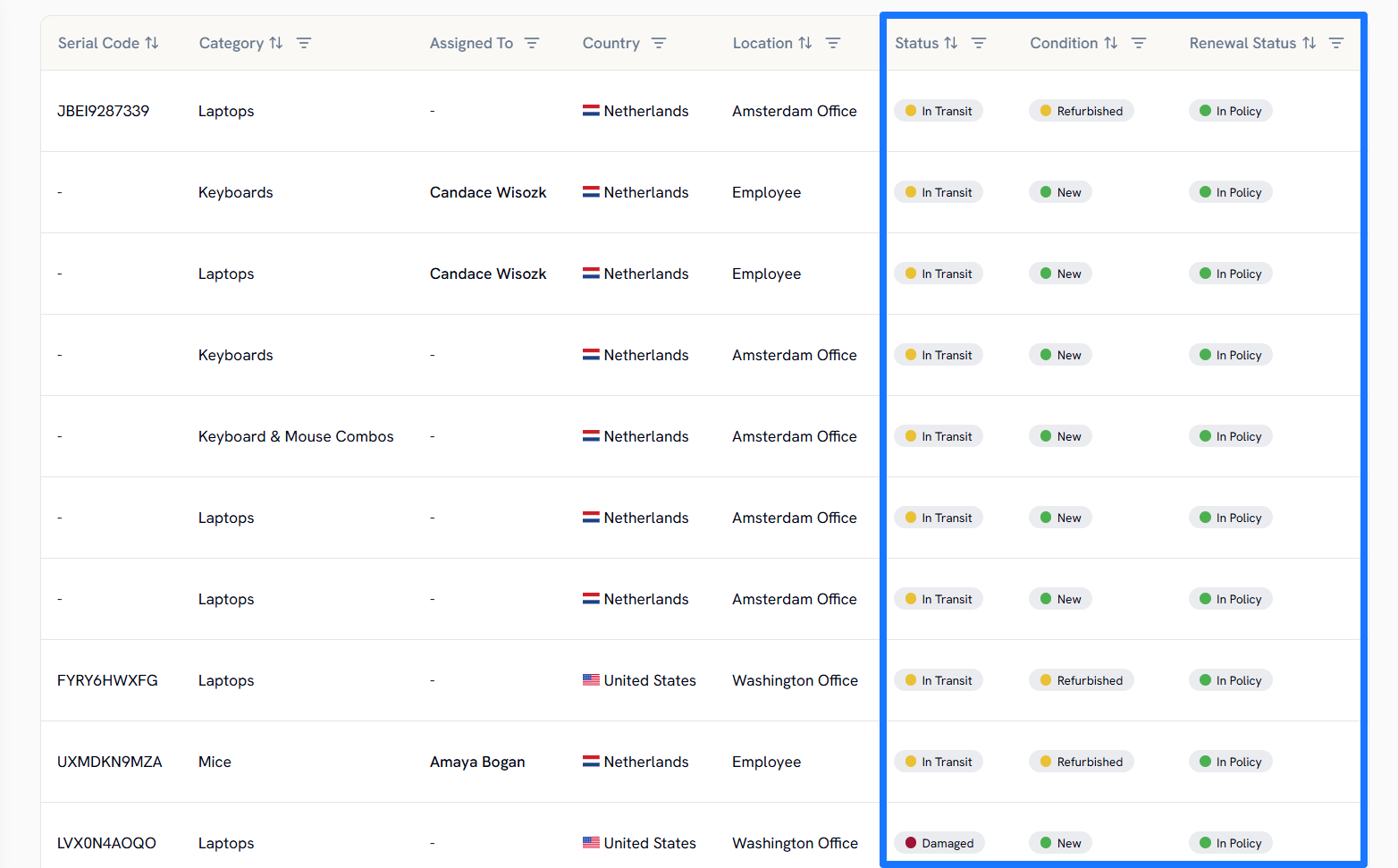Click the Status sort arrows icon

(x=951, y=43)
